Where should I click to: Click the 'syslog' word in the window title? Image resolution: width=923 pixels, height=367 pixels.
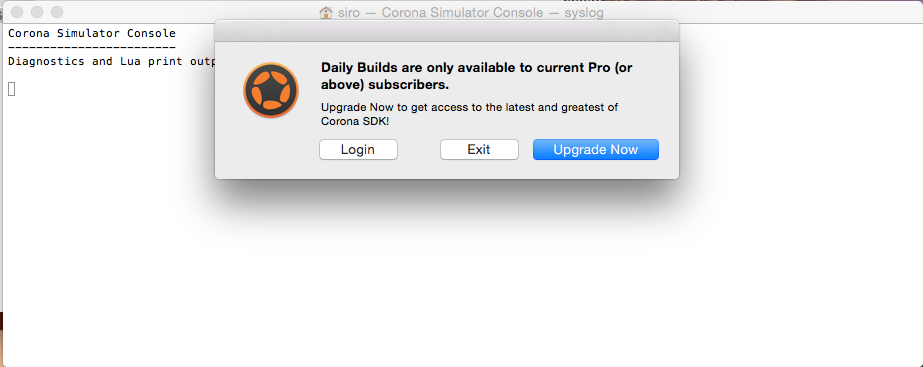pyautogui.click(x=582, y=12)
